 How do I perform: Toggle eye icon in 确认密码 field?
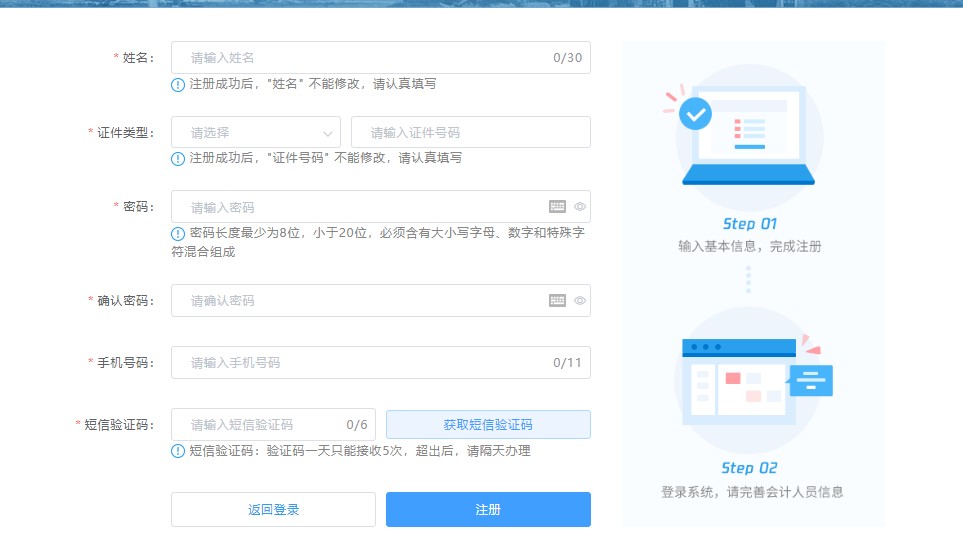tap(580, 301)
